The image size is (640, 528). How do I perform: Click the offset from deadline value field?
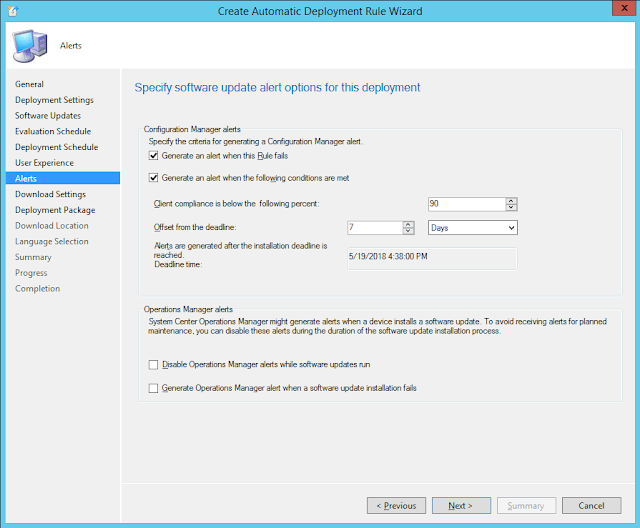[x=373, y=228]
